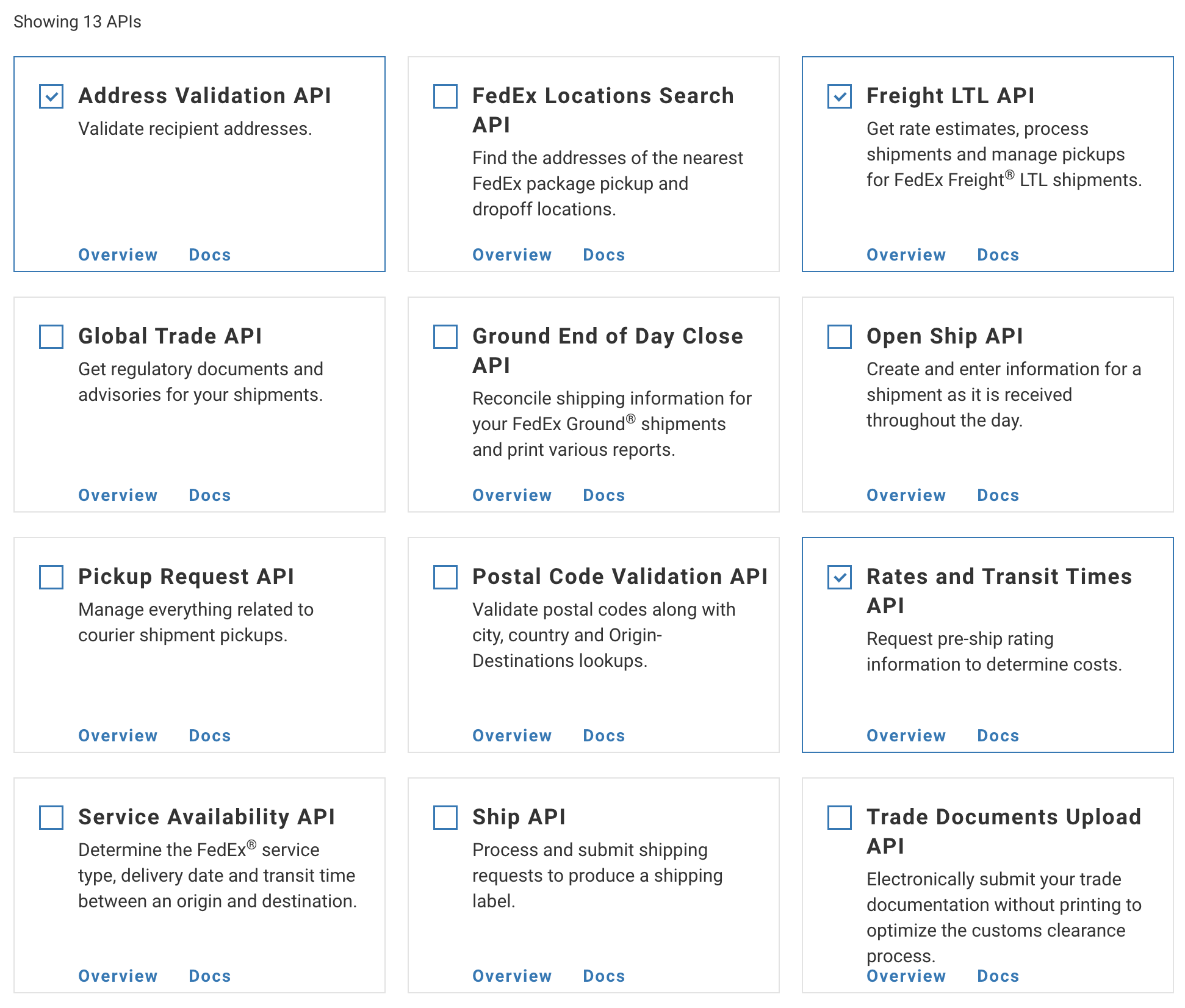The image size is (1185, 1008).
Task: Tick the Ground End of Day Close checkbox
Action: 445,337
